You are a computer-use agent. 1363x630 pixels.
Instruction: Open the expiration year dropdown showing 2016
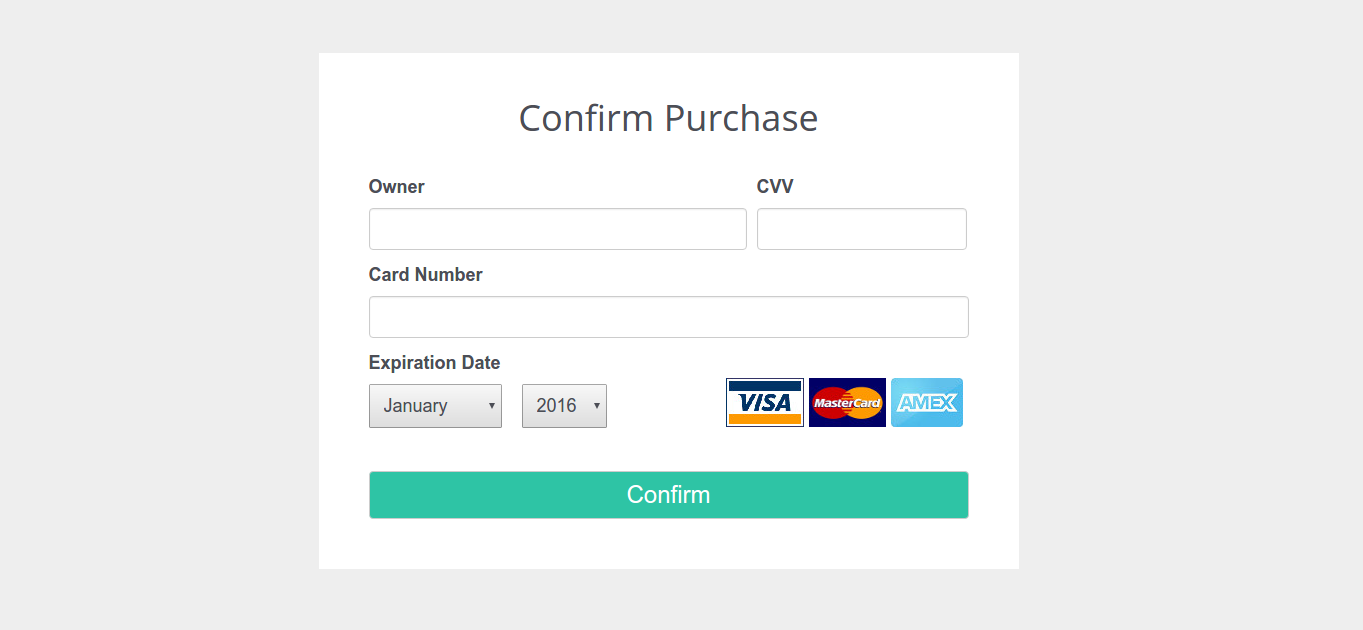(x=564, y=405)
